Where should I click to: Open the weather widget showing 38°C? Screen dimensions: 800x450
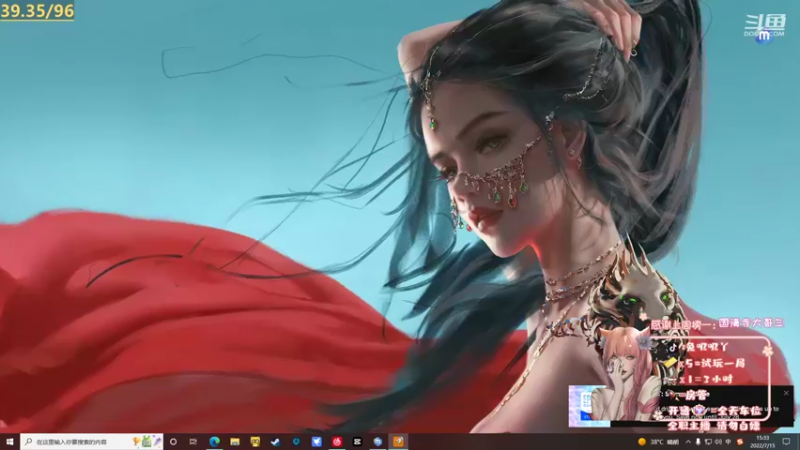point(658,442)
